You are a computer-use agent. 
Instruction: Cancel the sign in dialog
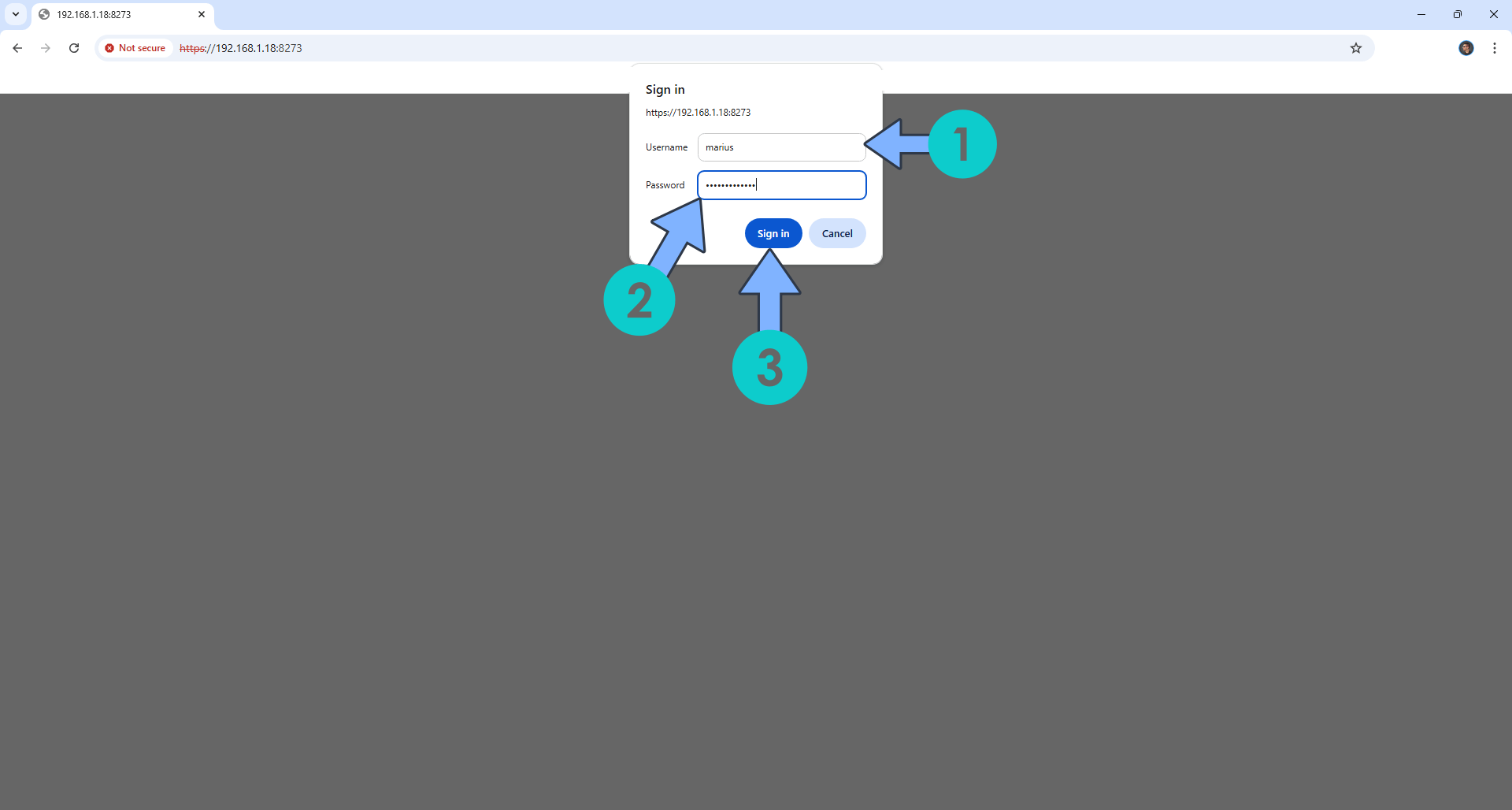point(837,233)
